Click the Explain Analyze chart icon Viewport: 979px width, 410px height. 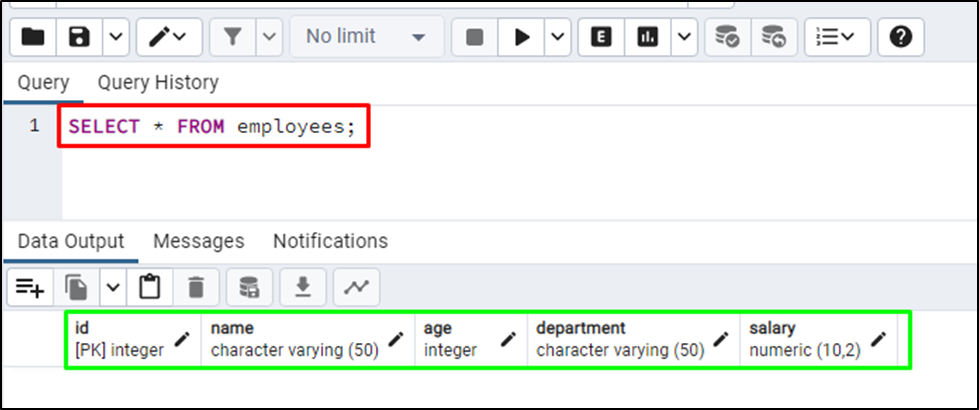[x=648, y=37]
